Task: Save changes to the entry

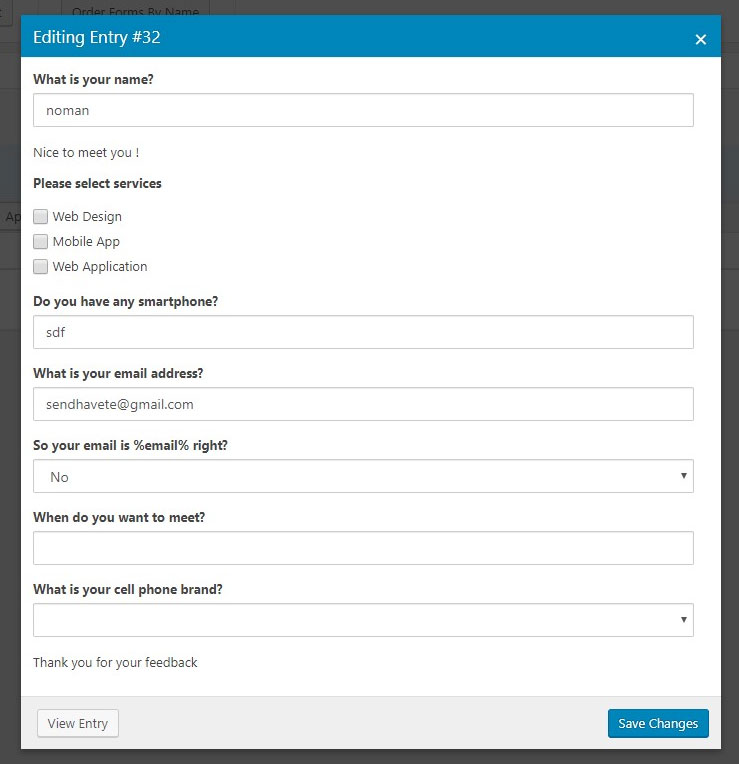Action: [x=658, y=723]
